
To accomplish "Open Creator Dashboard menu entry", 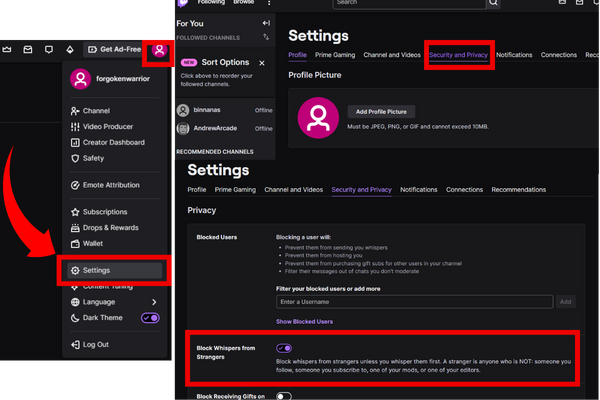I will click(x=114, y=142).
